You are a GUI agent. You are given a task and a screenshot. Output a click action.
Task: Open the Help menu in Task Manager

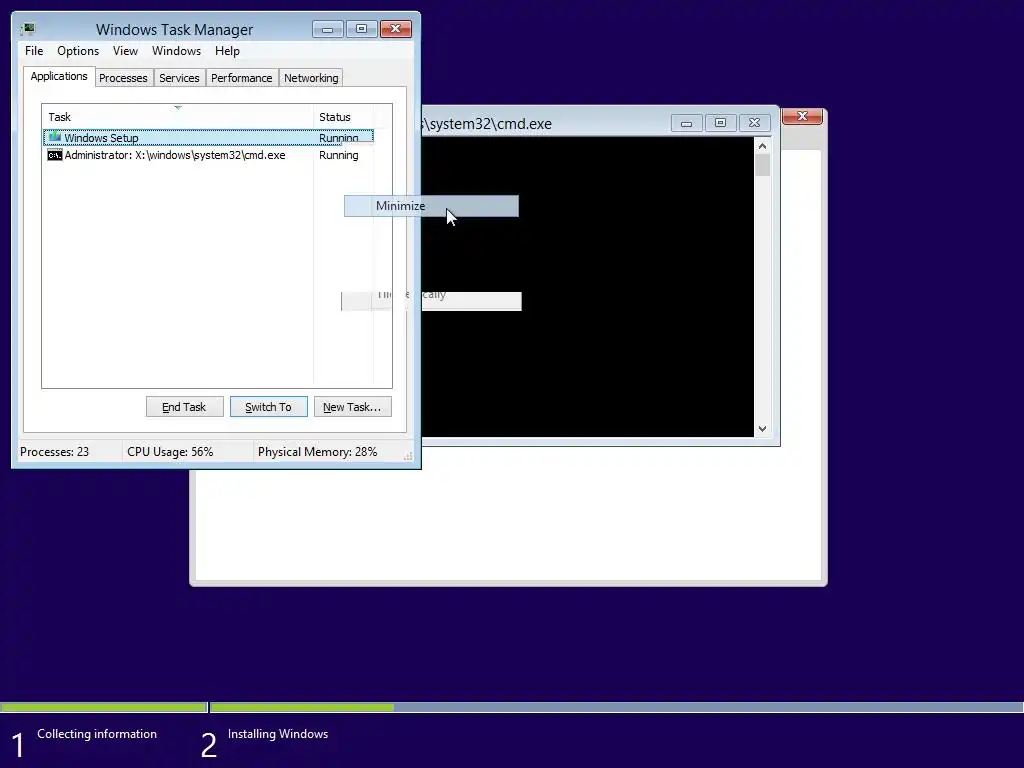(227, 51)
